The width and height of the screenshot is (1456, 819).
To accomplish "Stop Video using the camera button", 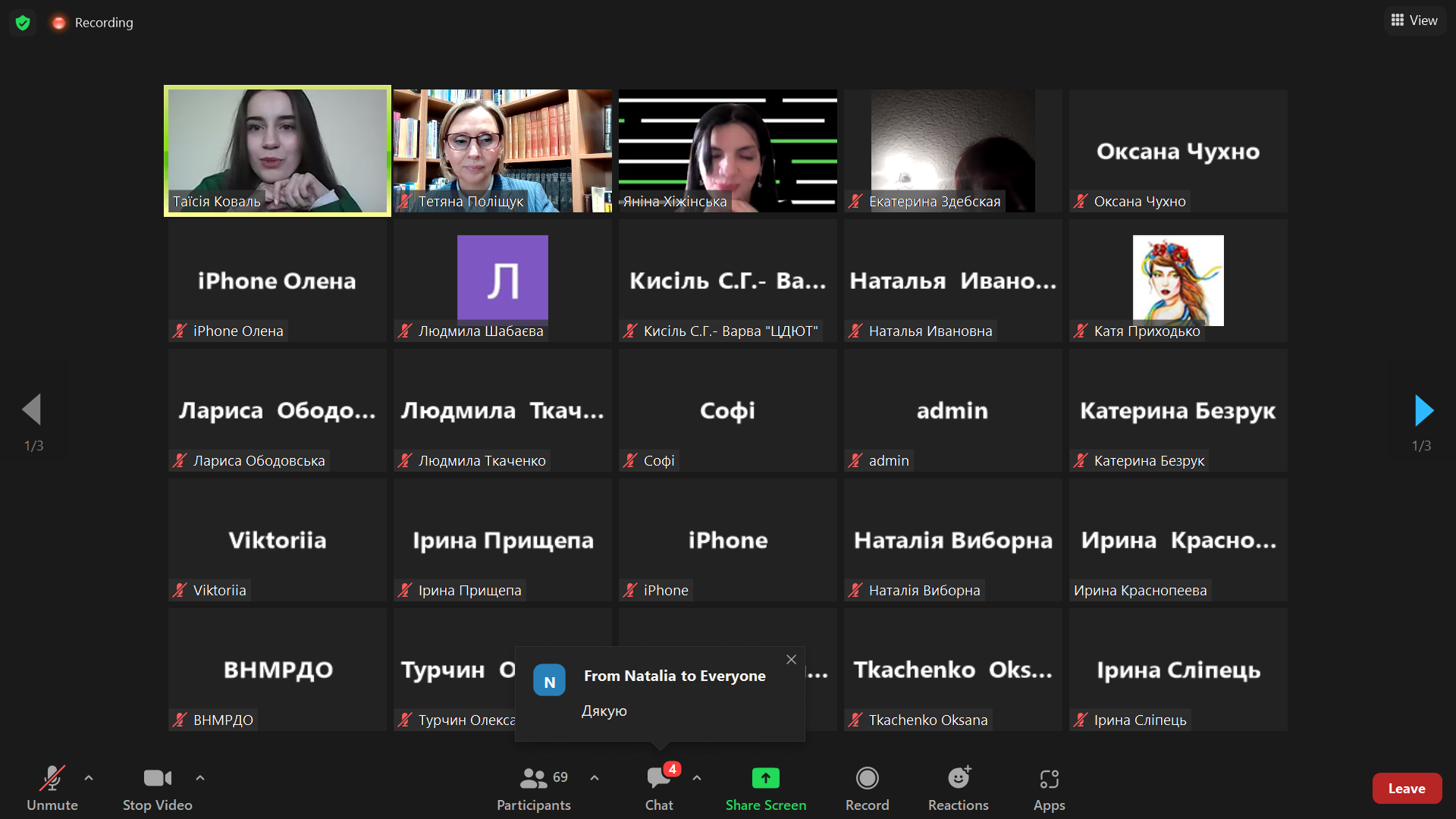I will [x=157, y=787].
